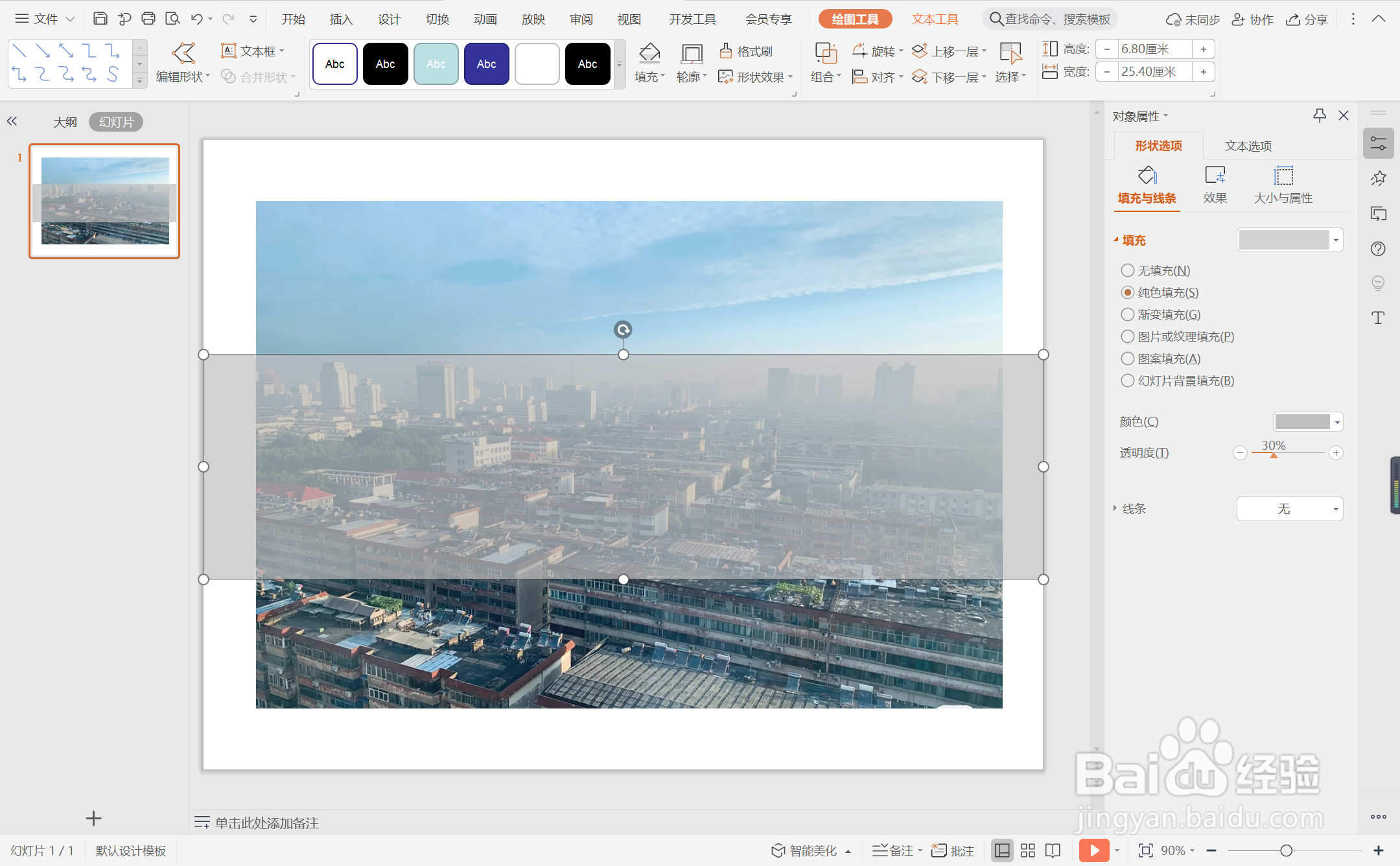Viewport: 1400px width, 866px height.
Task: Click the lightbulb sidebar icon
Action: (x=1378, y=283)
